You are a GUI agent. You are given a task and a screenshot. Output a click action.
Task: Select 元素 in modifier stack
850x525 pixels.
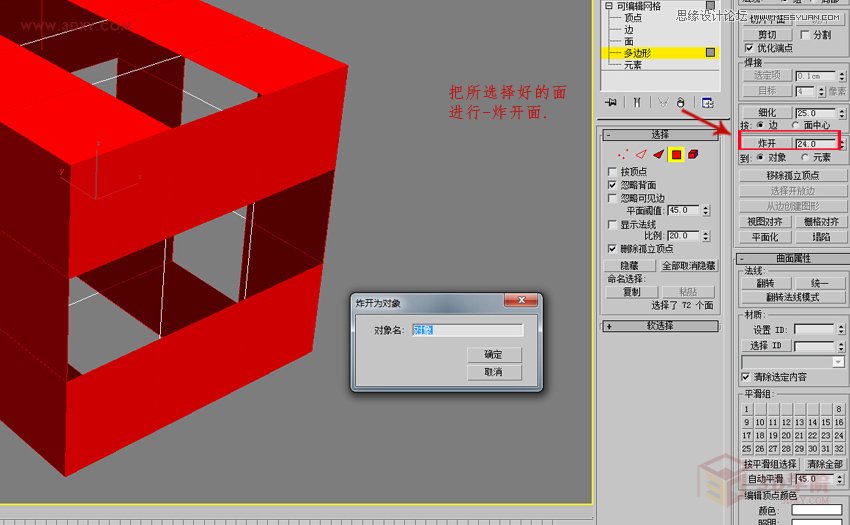point(633,65)
